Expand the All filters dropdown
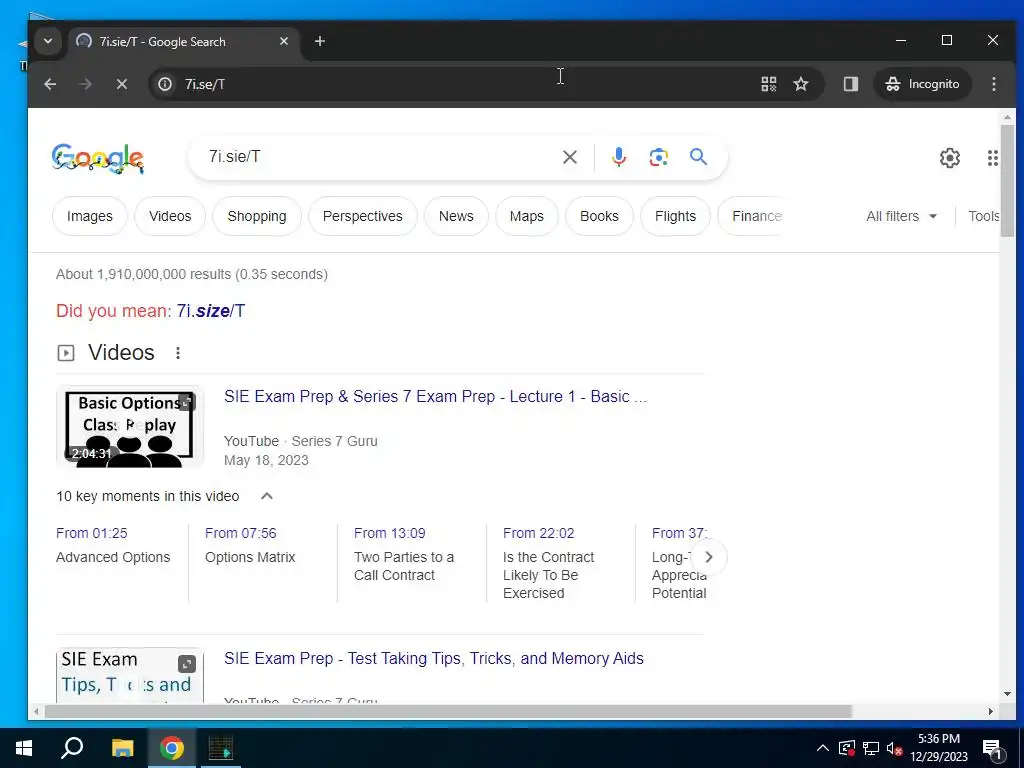The height and width of the screenshot is (768, 1024). click(901, 216)
